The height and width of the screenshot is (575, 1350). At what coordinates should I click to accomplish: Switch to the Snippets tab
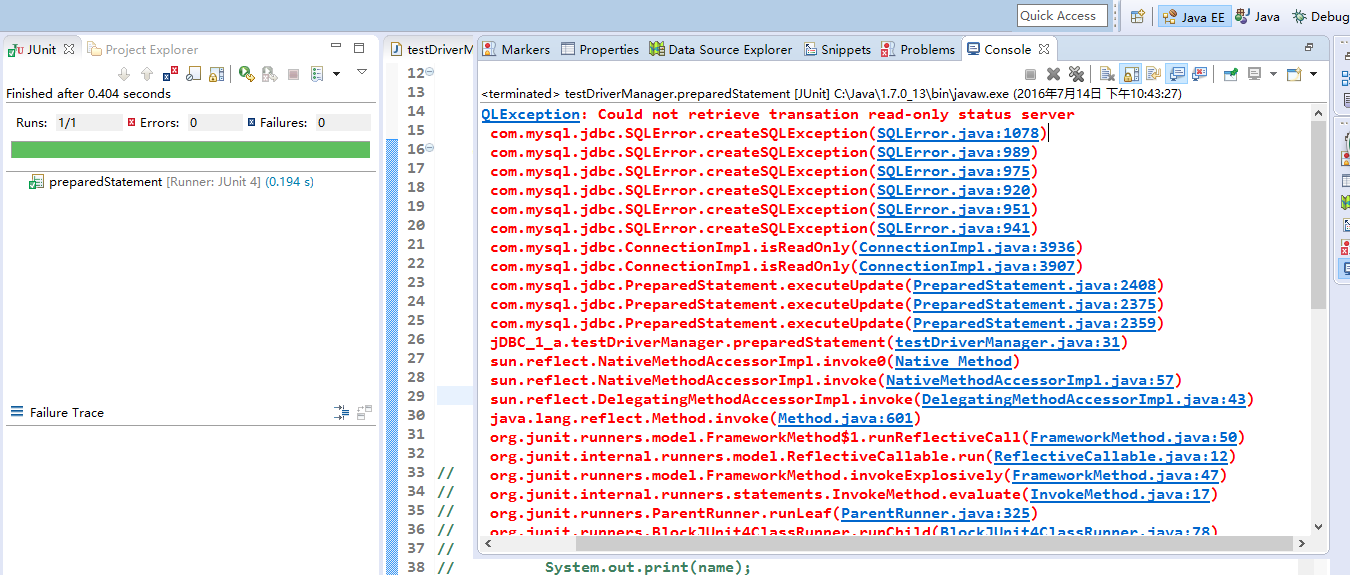point(836,49)
